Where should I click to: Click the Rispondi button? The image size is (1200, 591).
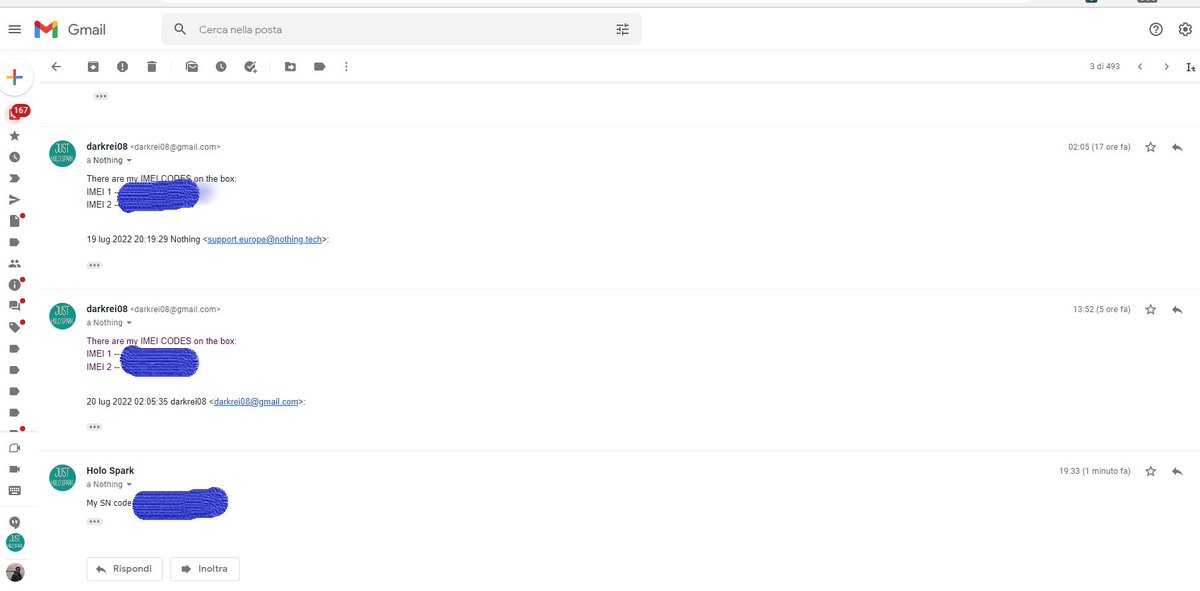[x=125, y=569]
